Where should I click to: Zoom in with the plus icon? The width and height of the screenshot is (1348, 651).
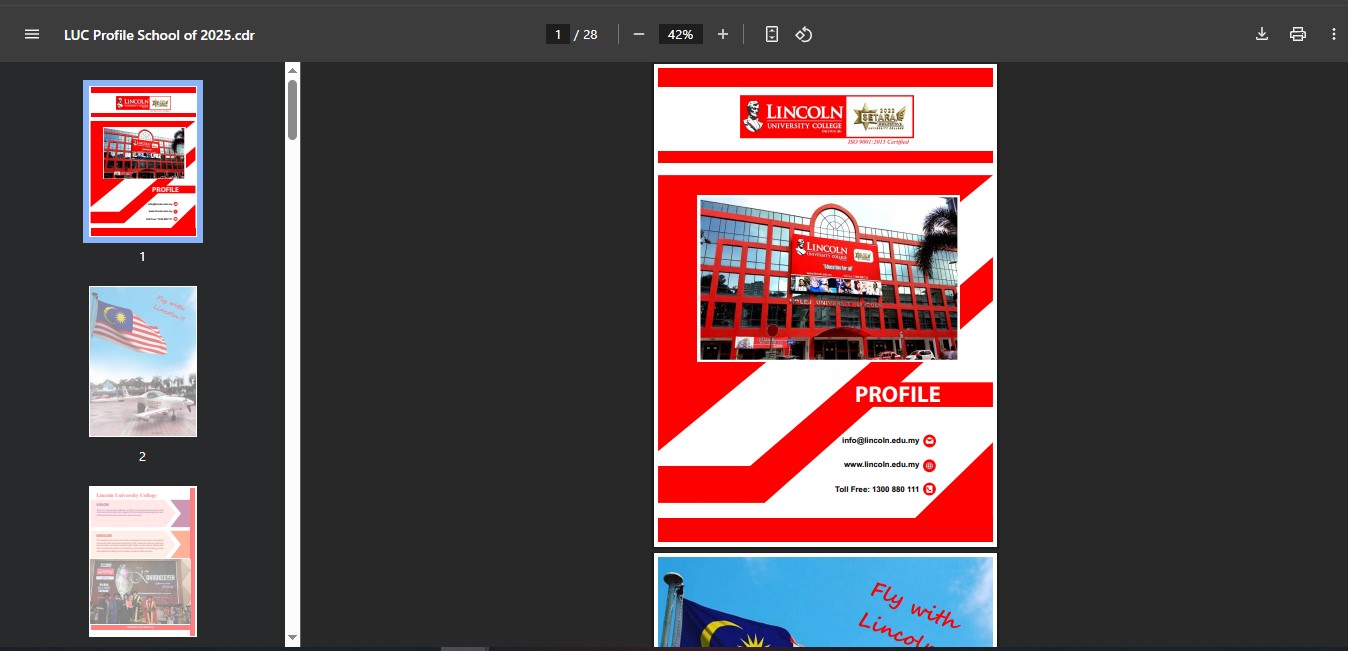(723, 34)
